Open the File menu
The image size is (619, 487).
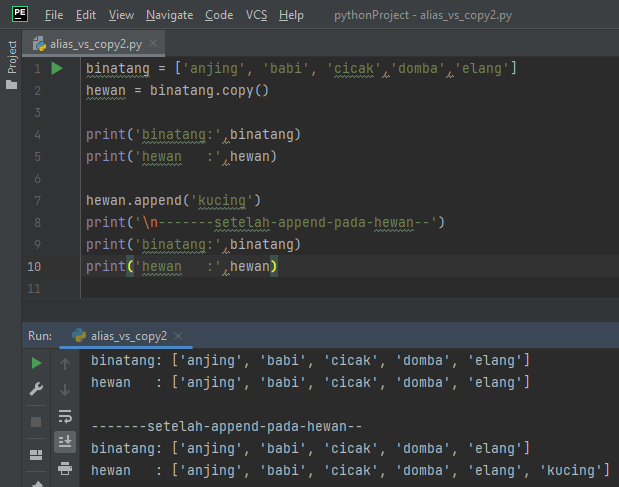click(54, 15)
